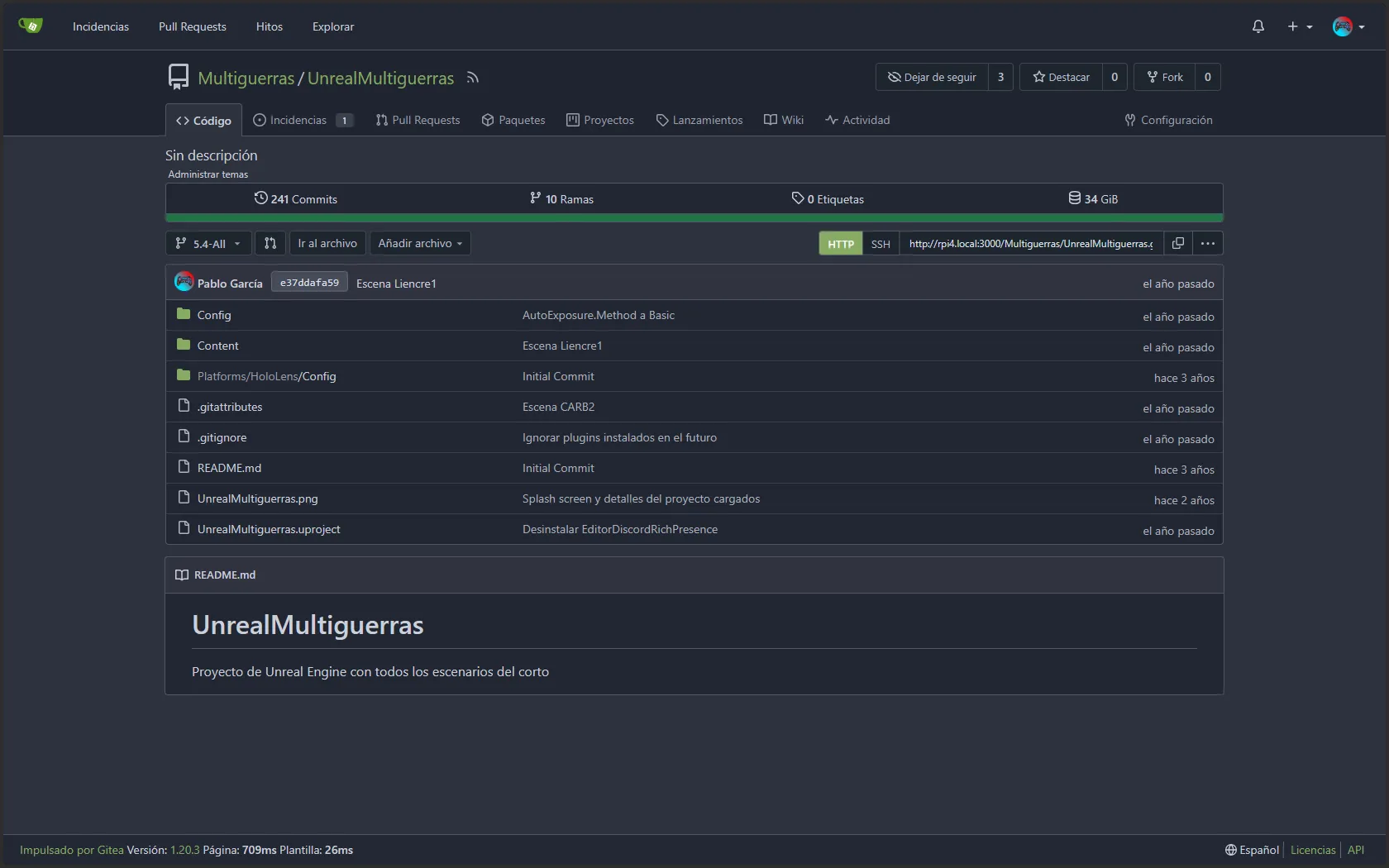Viewport: 1389px width, 868px height.
Task: Switch clone URL to HTTP
Action: click(x=841, y=243)
